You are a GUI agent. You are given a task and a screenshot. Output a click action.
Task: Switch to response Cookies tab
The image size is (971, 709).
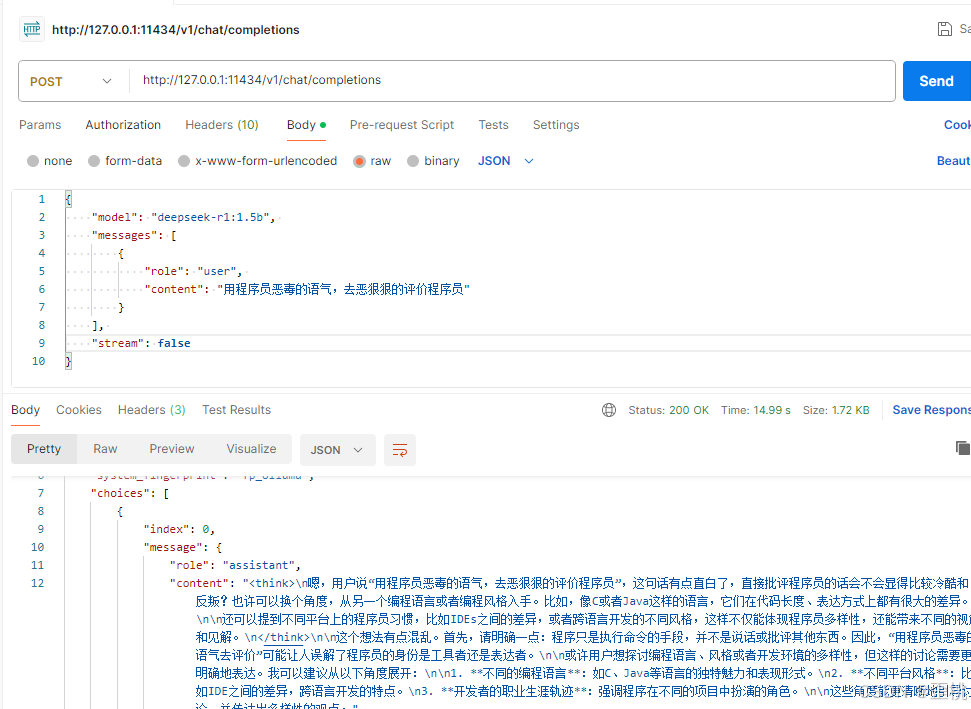[x=79, y=410]
